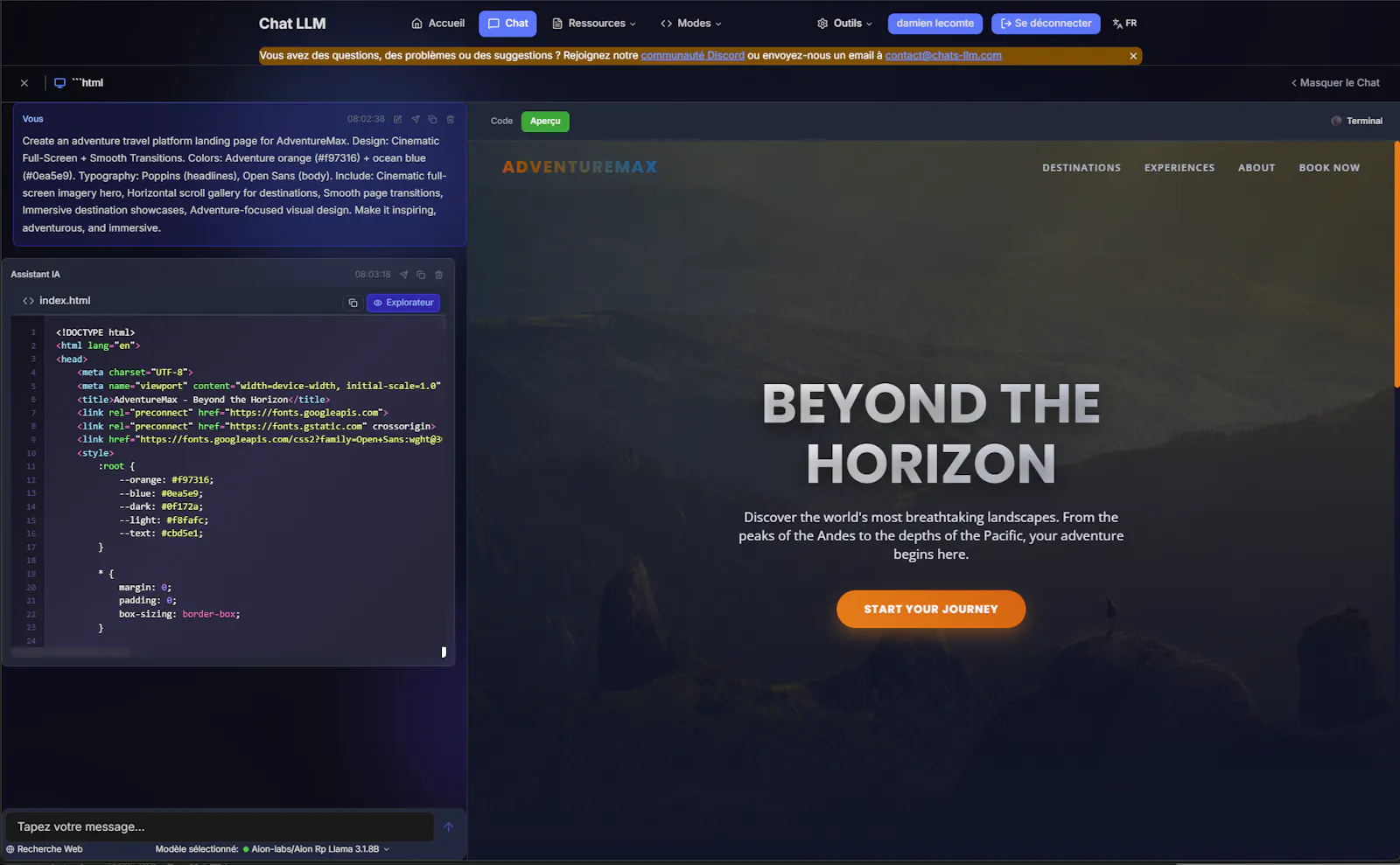Focus the 'Tapez votre message...' input field

point(220,827)
